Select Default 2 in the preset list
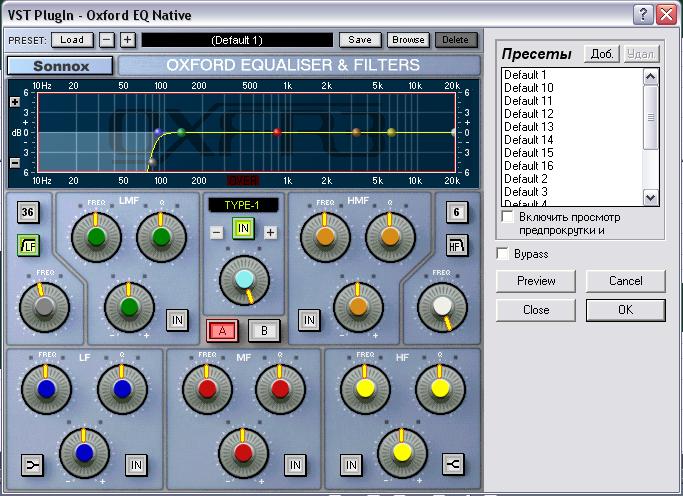The width and height of the screenshot is (683, 496). (572, 179)
